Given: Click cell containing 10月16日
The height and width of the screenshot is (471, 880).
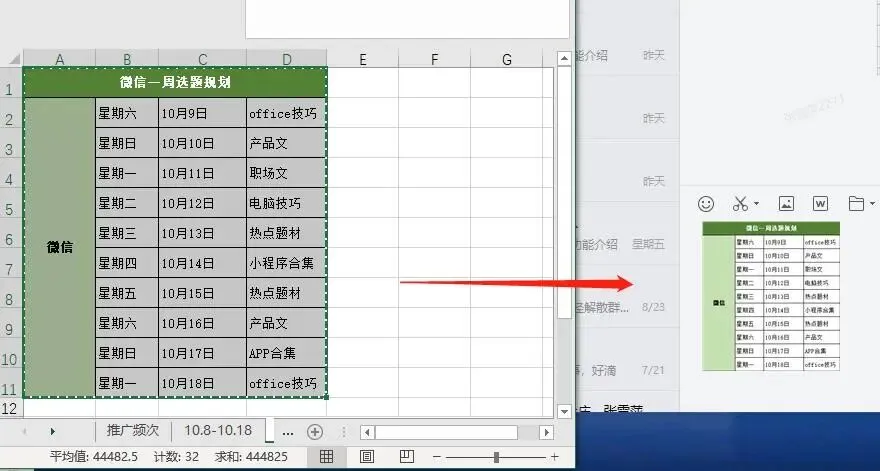Looking at the screenshot, I should (x=203, y=323).
